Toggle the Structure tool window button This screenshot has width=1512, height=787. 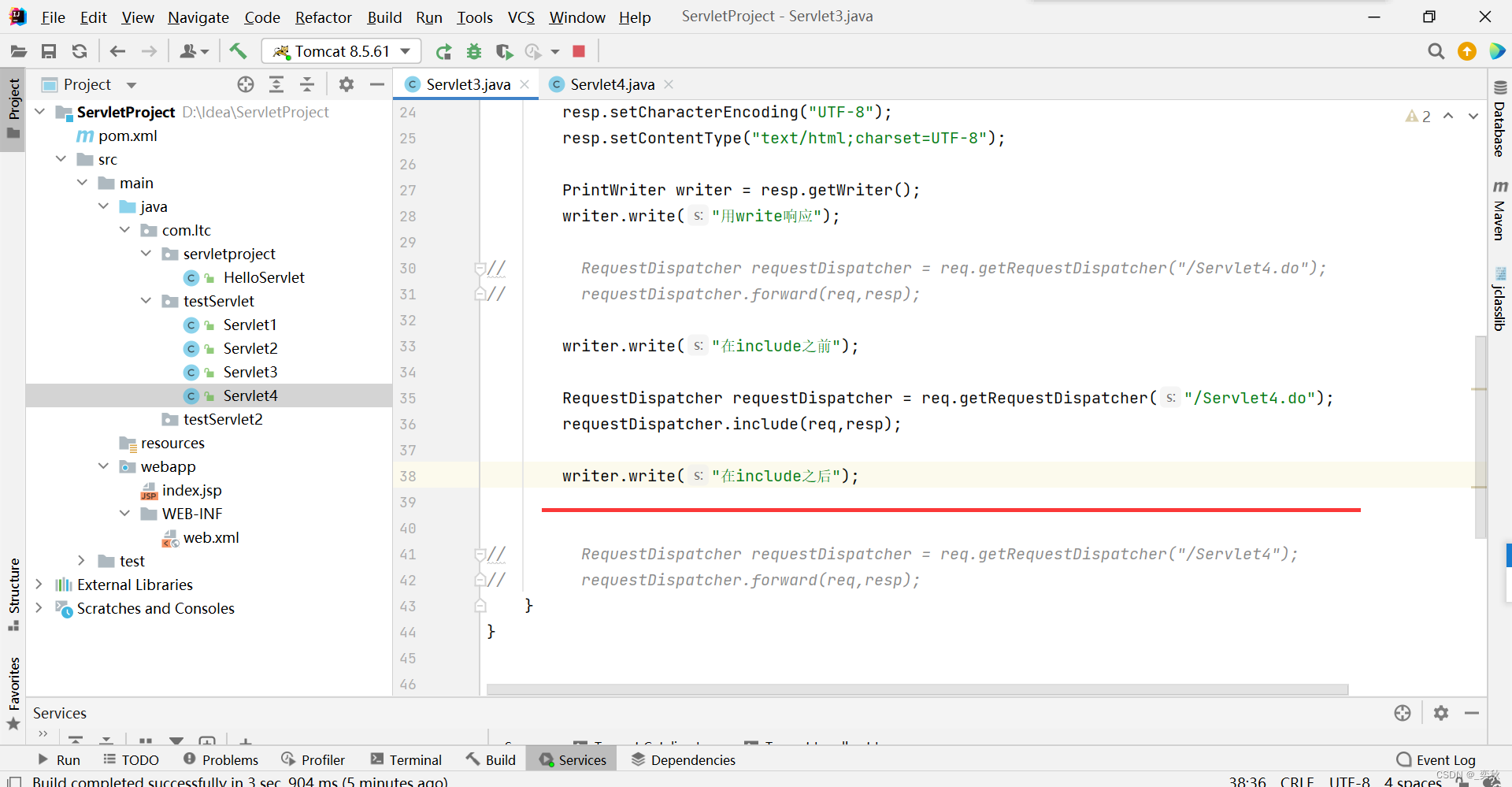coord(13,595)
